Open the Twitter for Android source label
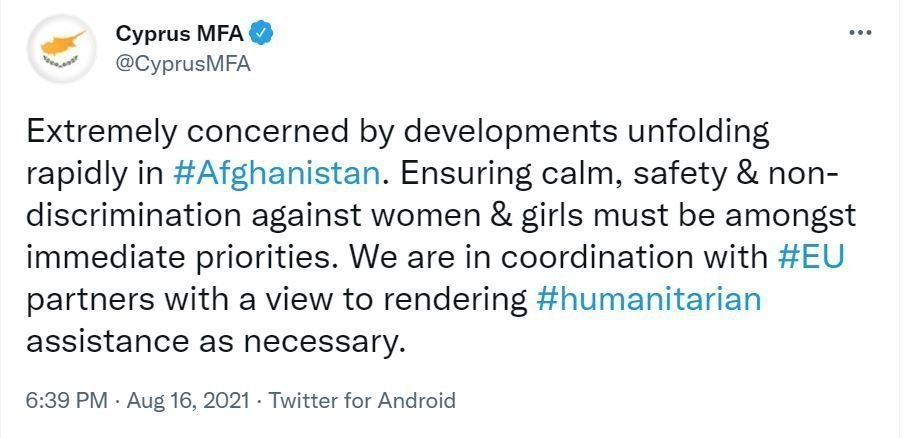This screenshot has width=910, height=438. 362,400
